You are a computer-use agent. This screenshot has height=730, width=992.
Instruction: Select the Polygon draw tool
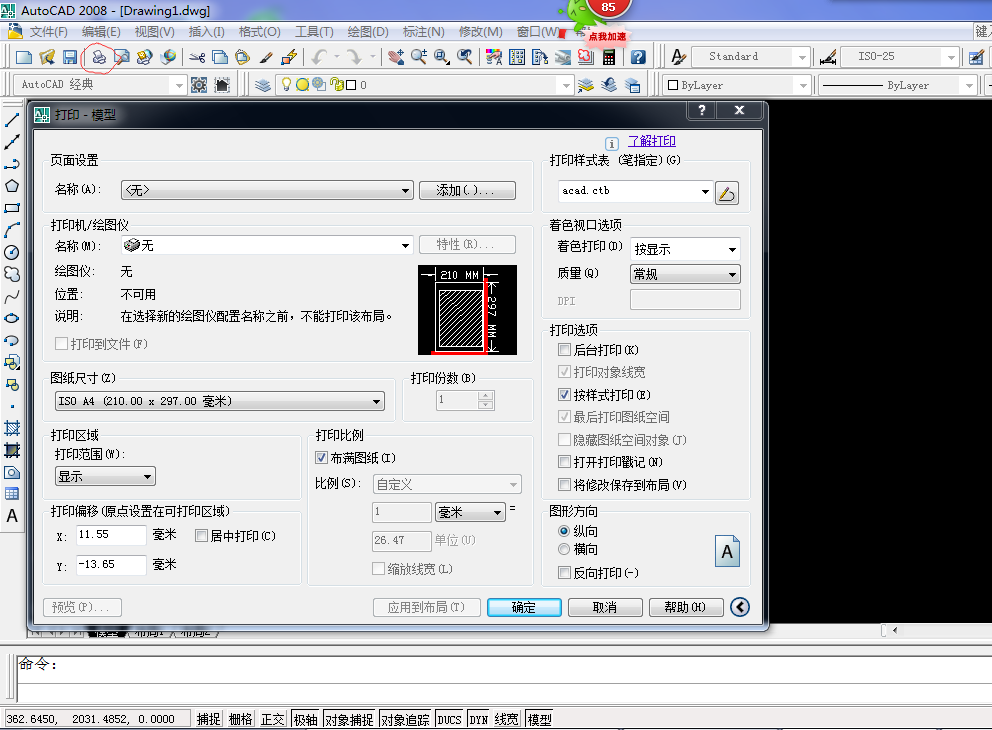[11, 186]
